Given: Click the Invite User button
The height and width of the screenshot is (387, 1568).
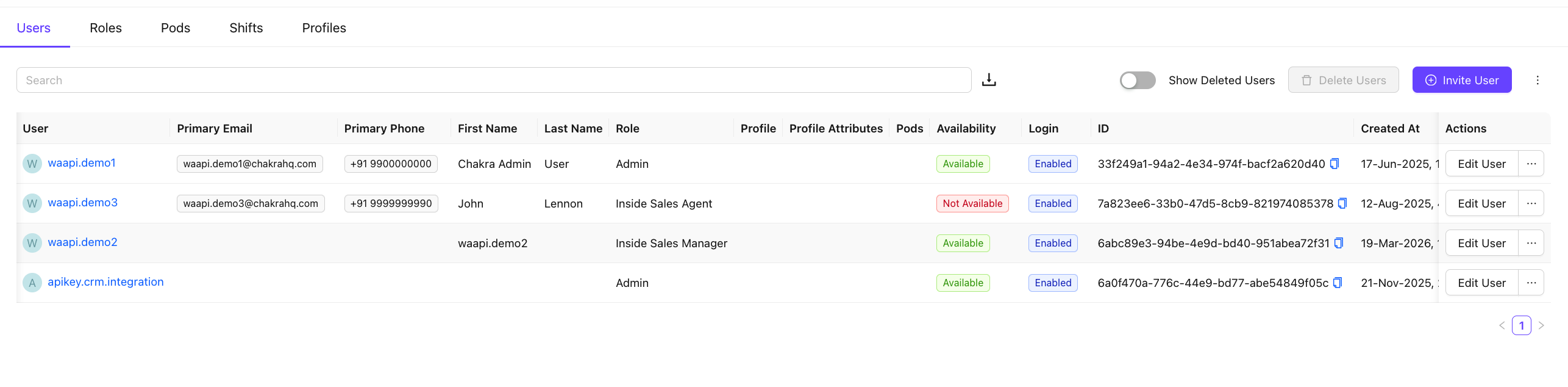Looking at the screenshot, I should [1462, 80].
